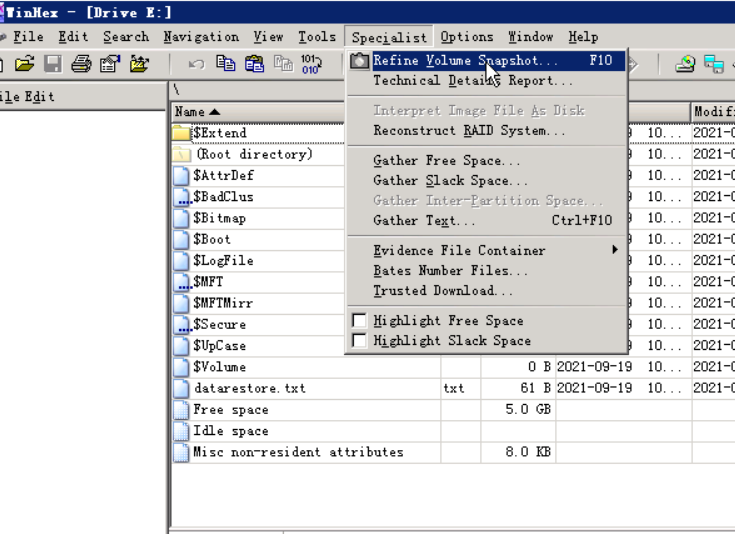Click the Open folder toolbar icon

25,64
